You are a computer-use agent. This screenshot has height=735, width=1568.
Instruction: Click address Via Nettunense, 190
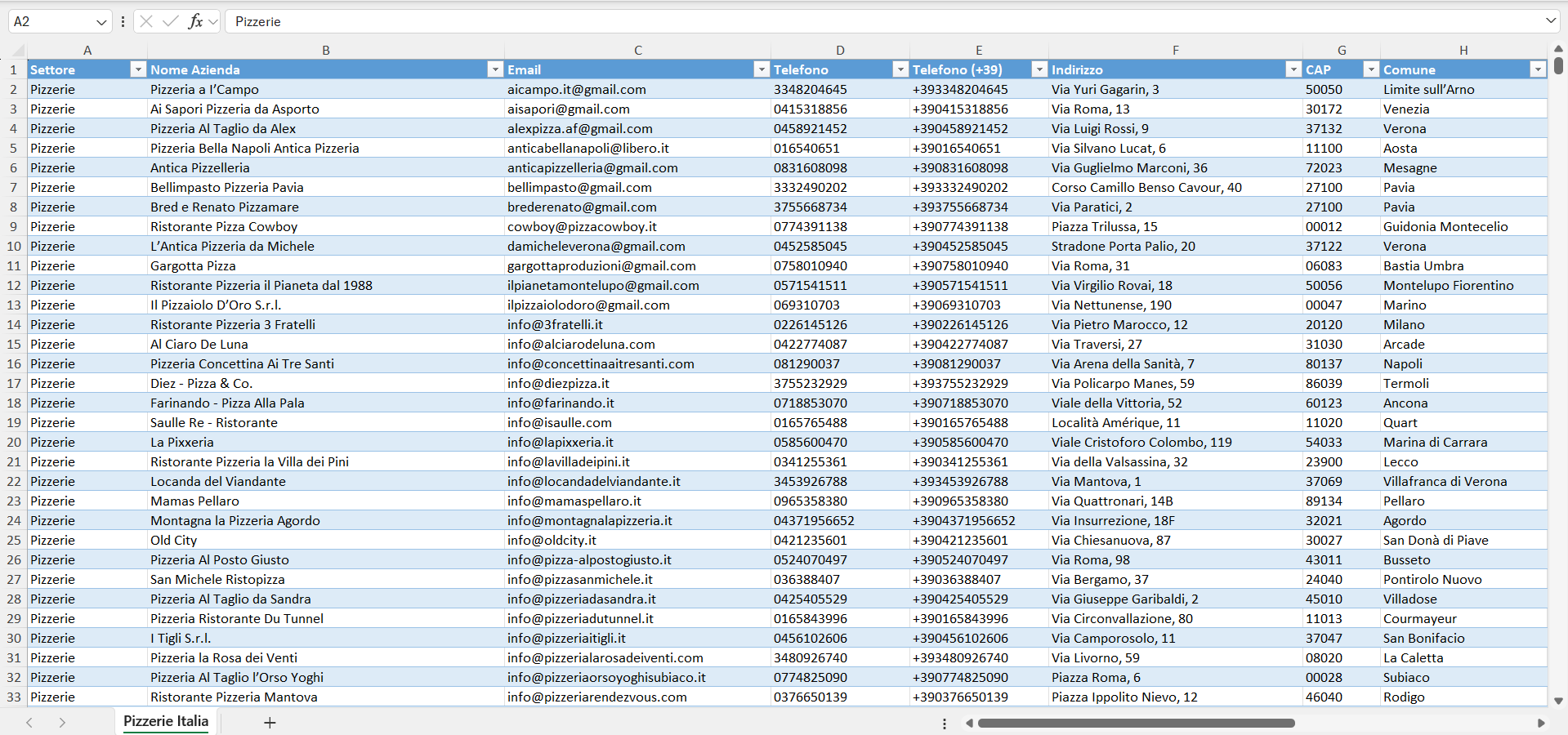[x=1175, y=305]
